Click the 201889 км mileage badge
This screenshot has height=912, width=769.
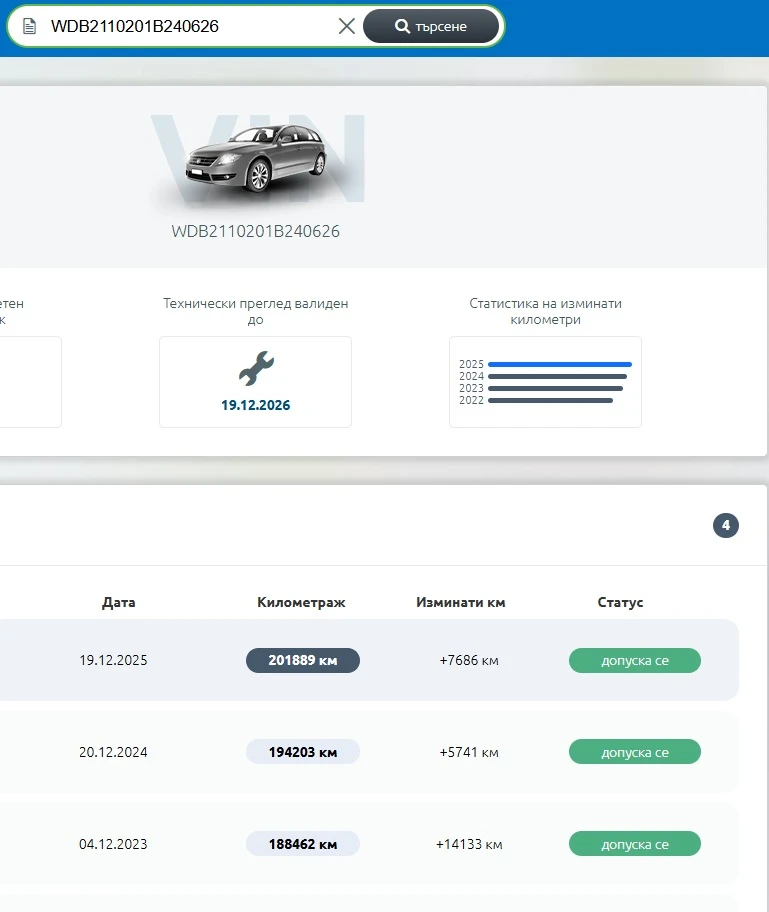(303, 661)
